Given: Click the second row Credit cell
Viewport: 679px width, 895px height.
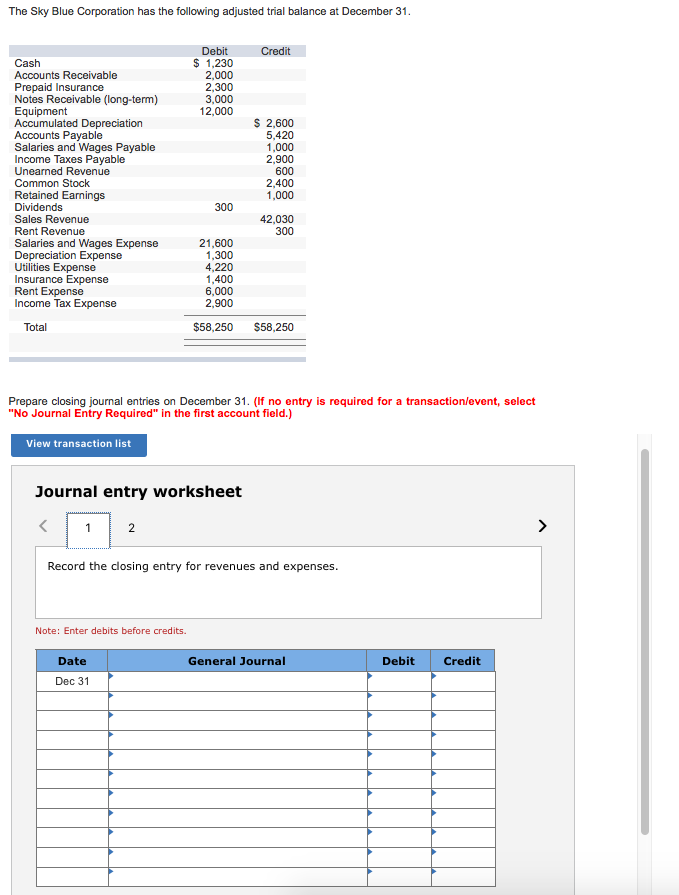Looking at the screenshot, I should tap(462, 701).
